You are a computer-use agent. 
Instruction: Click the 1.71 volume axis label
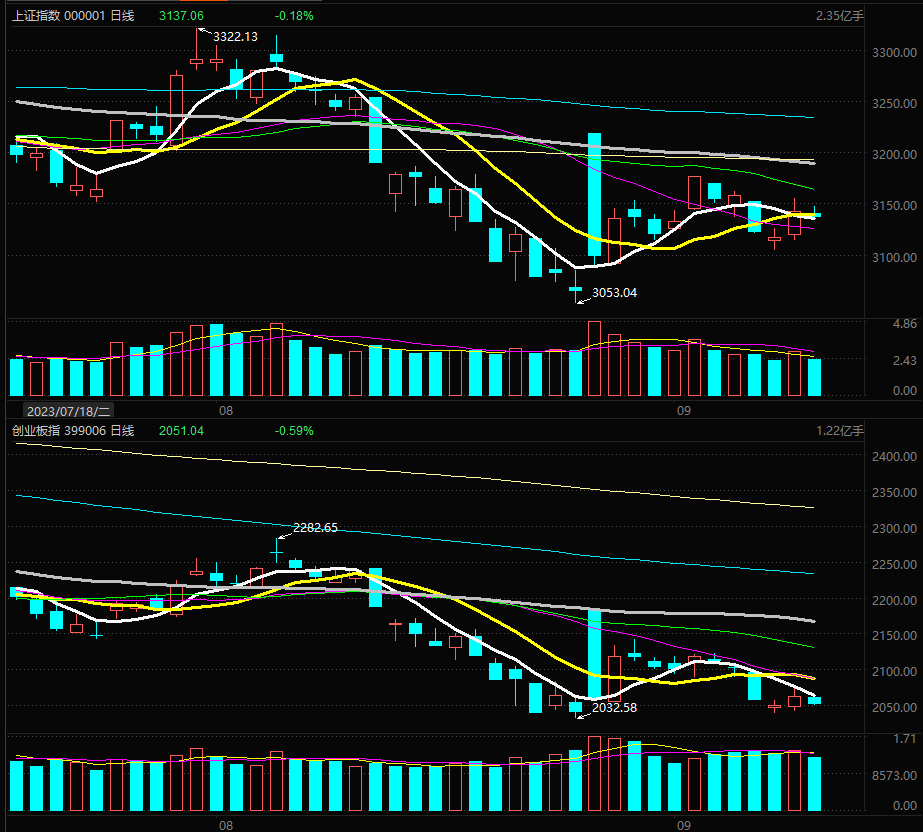(905, 738)
